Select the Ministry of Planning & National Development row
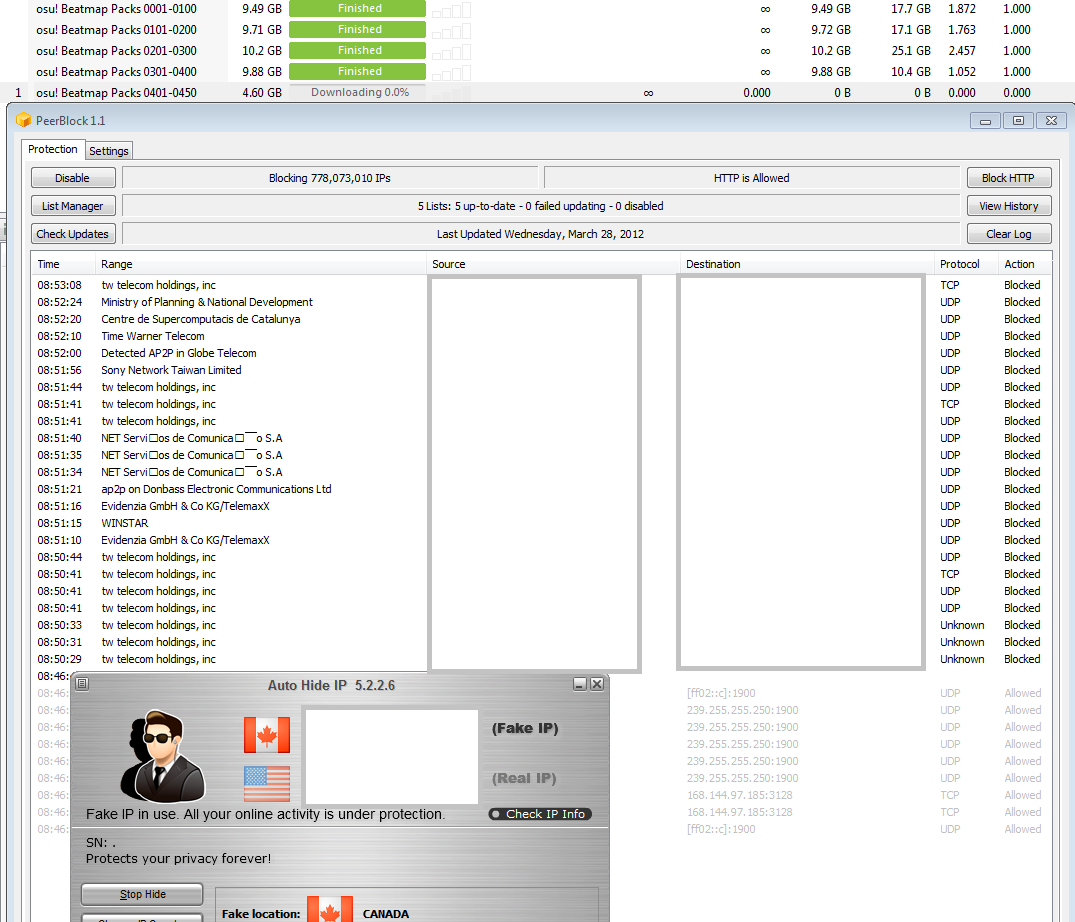 pyautogui.click(x=542, y=302)
